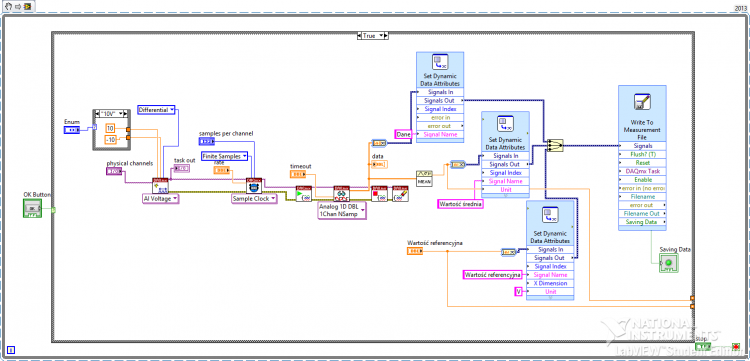Select the task out indicator terminal
Image resolution: width=750 pixels, height=361 pixels.
click(182, 168)
